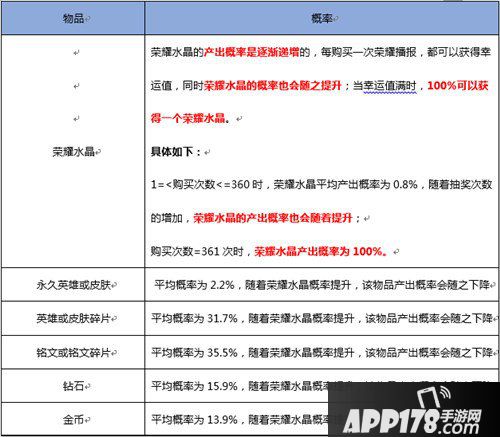500x437 pixels.
Task: Select the 英雄或皮肤碎片 item cell
Action: (x=73, y=319)
